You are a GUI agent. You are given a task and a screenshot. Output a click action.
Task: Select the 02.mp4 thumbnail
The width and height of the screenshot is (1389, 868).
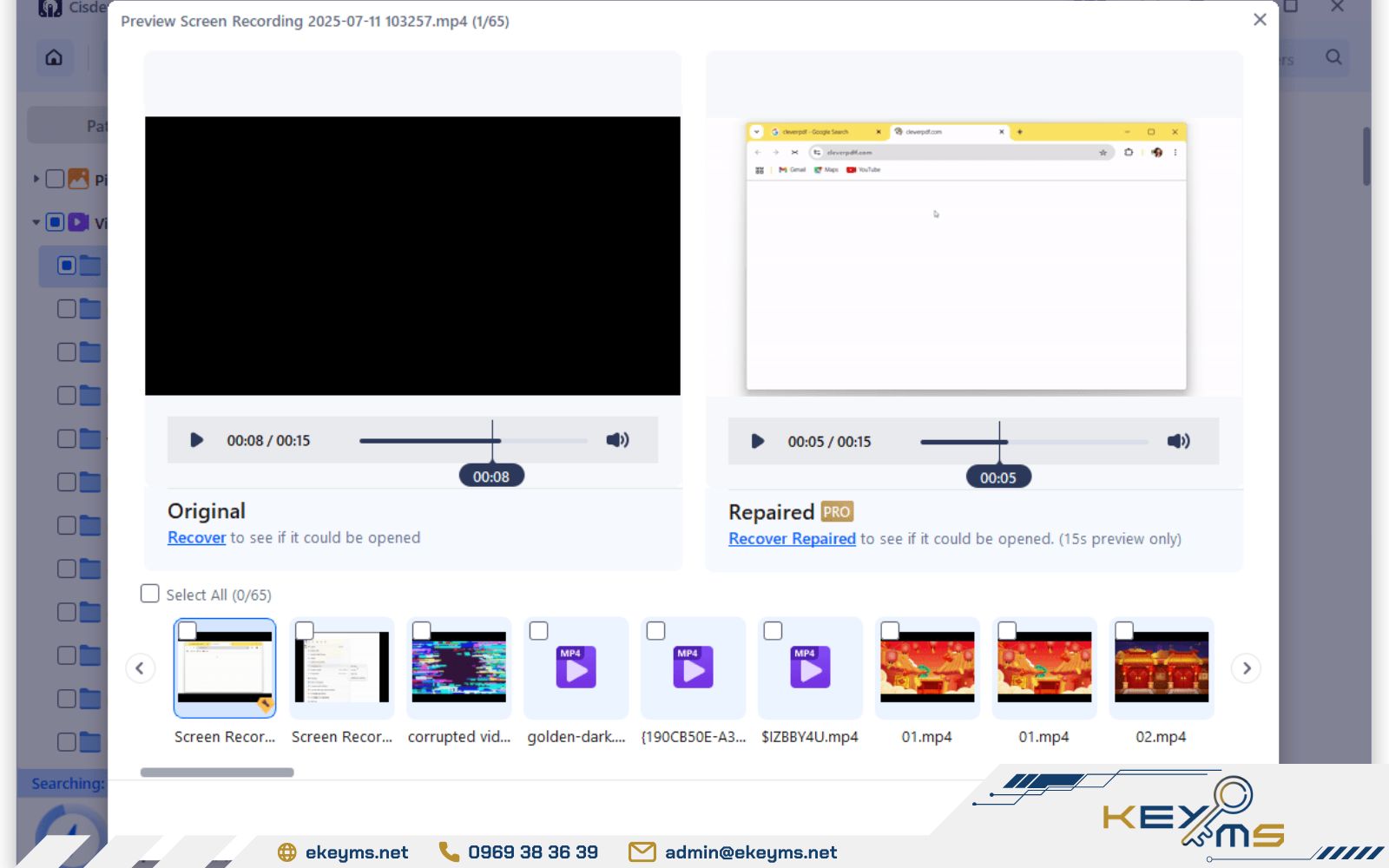pyautogui.click(x=1161, y=667)
